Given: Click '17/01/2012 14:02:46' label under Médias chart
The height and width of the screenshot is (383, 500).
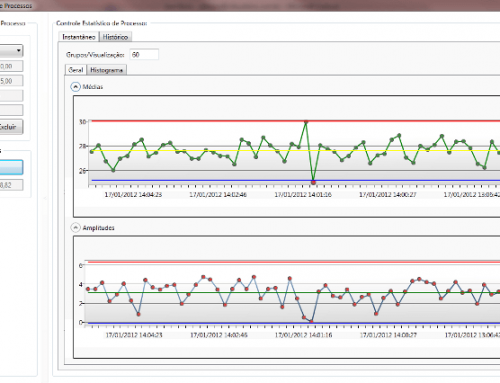Looking at the screenshot, I should [x=218, y=194].
